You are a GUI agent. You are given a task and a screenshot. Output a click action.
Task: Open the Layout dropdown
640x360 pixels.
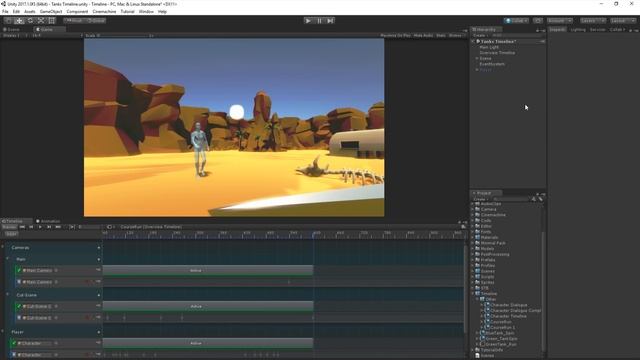tap(622, 20)
